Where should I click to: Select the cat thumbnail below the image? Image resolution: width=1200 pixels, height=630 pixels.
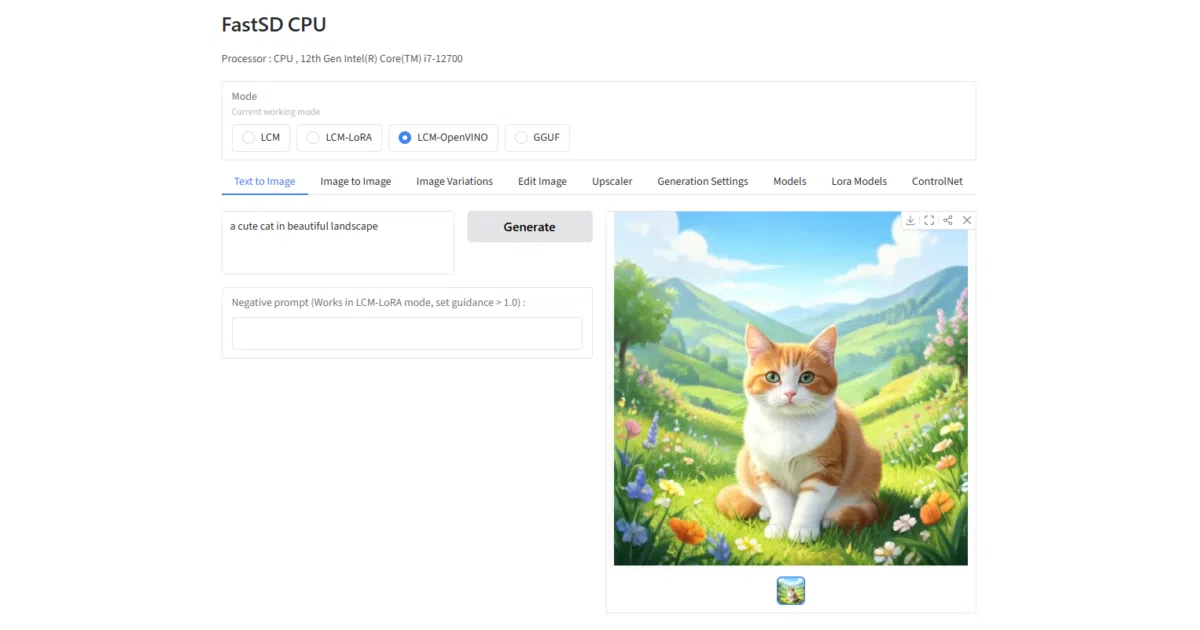tap(791, 591)
